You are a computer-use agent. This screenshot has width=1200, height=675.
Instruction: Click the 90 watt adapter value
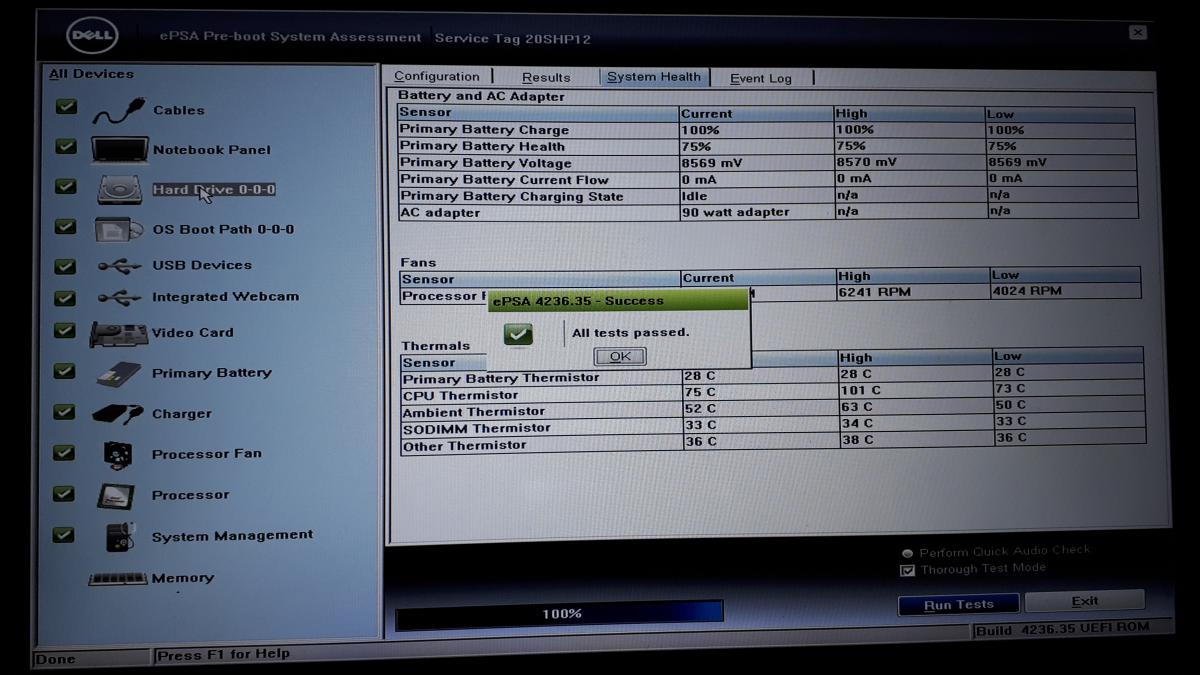click(x=735, y=212)
